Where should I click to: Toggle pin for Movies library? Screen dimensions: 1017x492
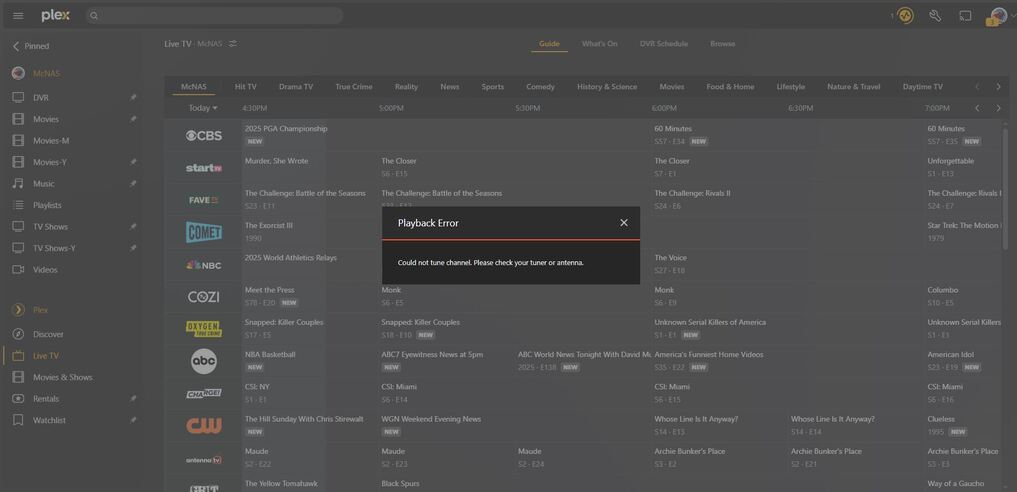133,119
